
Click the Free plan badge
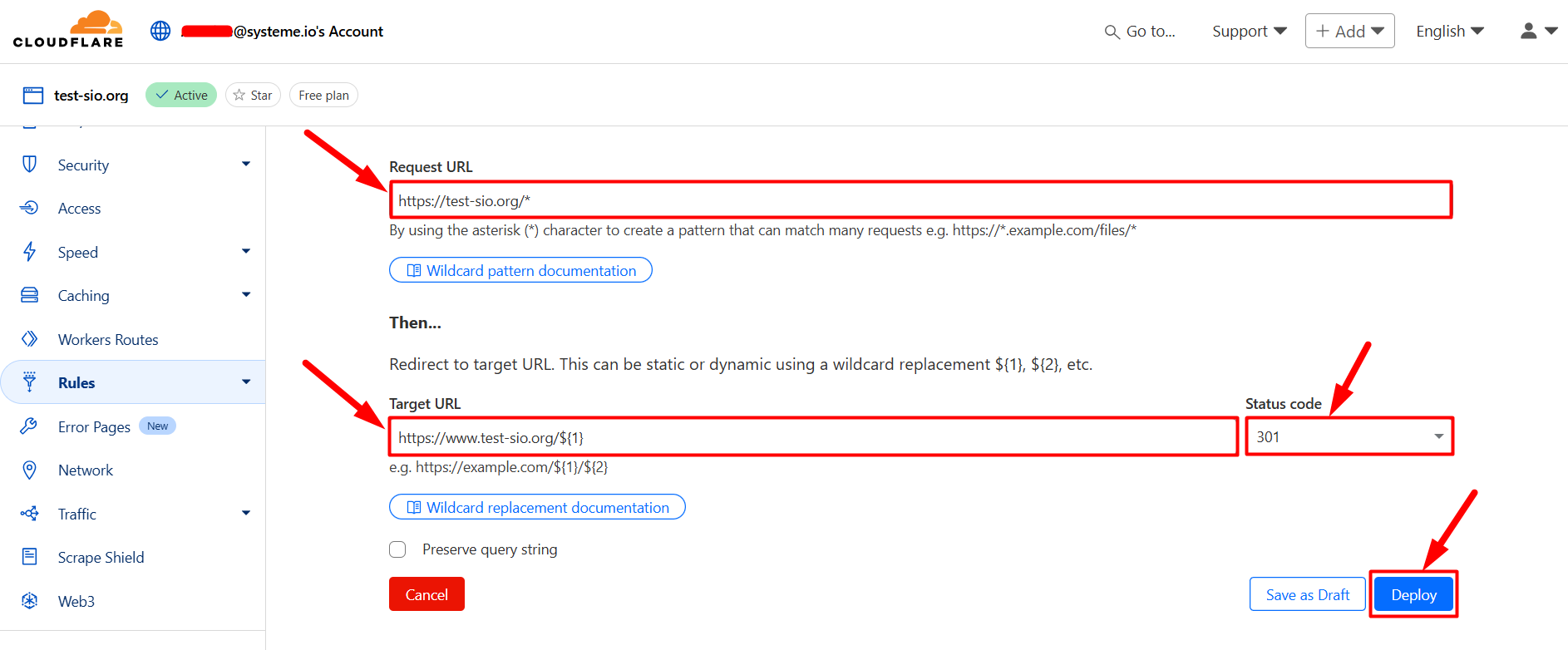tap(323, 95)
